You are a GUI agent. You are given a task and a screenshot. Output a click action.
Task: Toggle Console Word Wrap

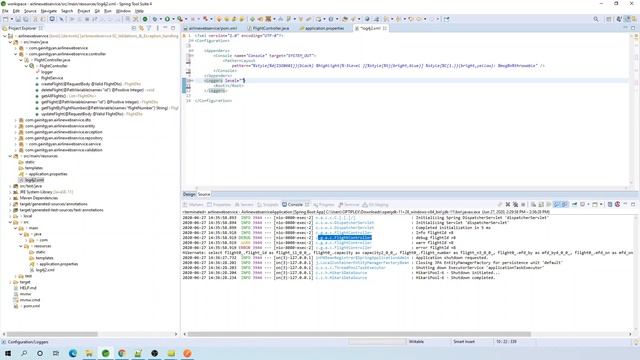(x=549, y=204)
